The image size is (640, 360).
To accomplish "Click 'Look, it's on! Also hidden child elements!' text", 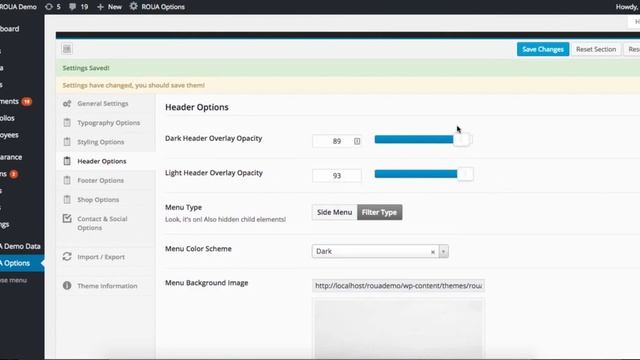I will [x=225, y=219].
